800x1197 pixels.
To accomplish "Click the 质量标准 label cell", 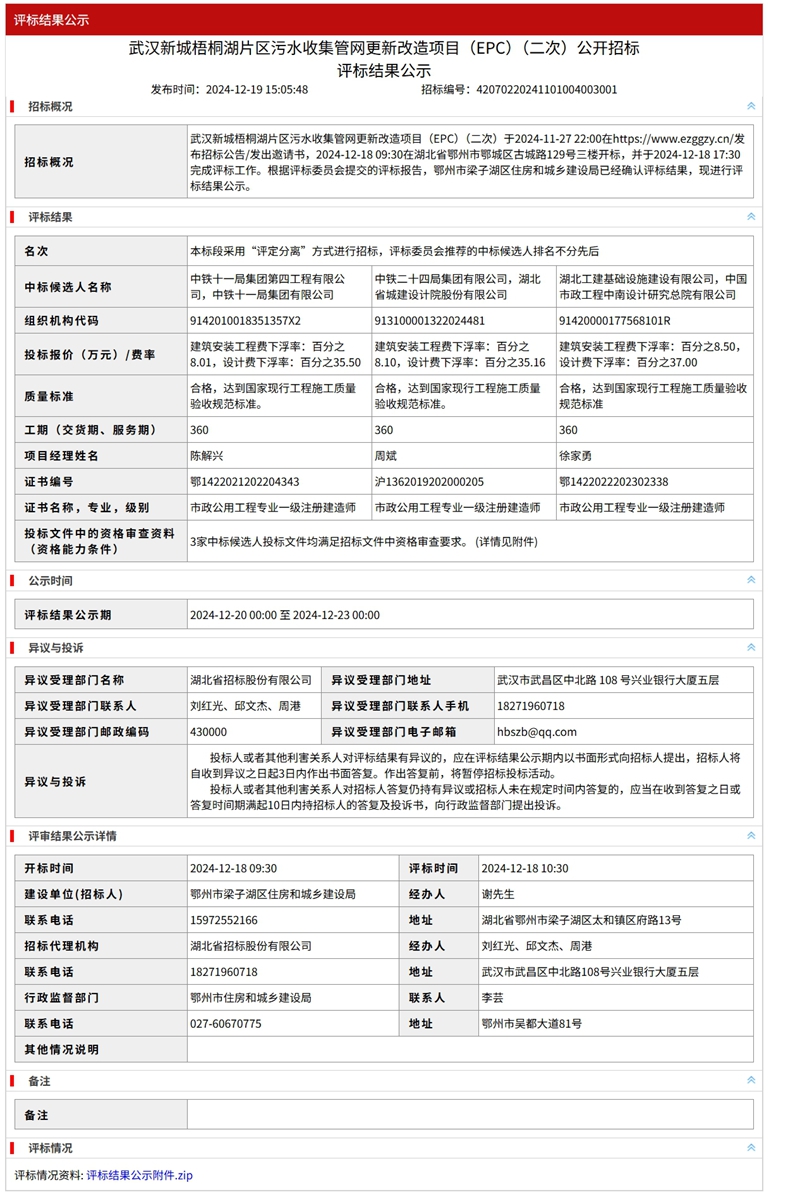I will pos(101,396).
